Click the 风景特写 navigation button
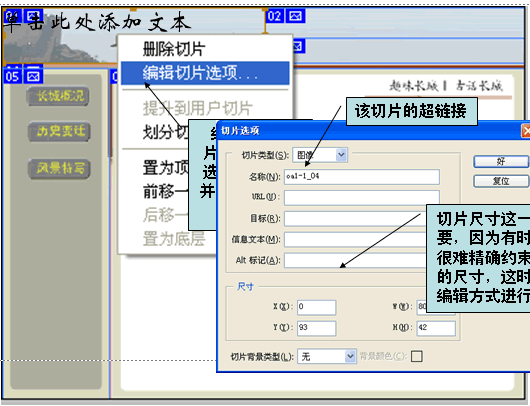530x406 pixels. point(59,168)
